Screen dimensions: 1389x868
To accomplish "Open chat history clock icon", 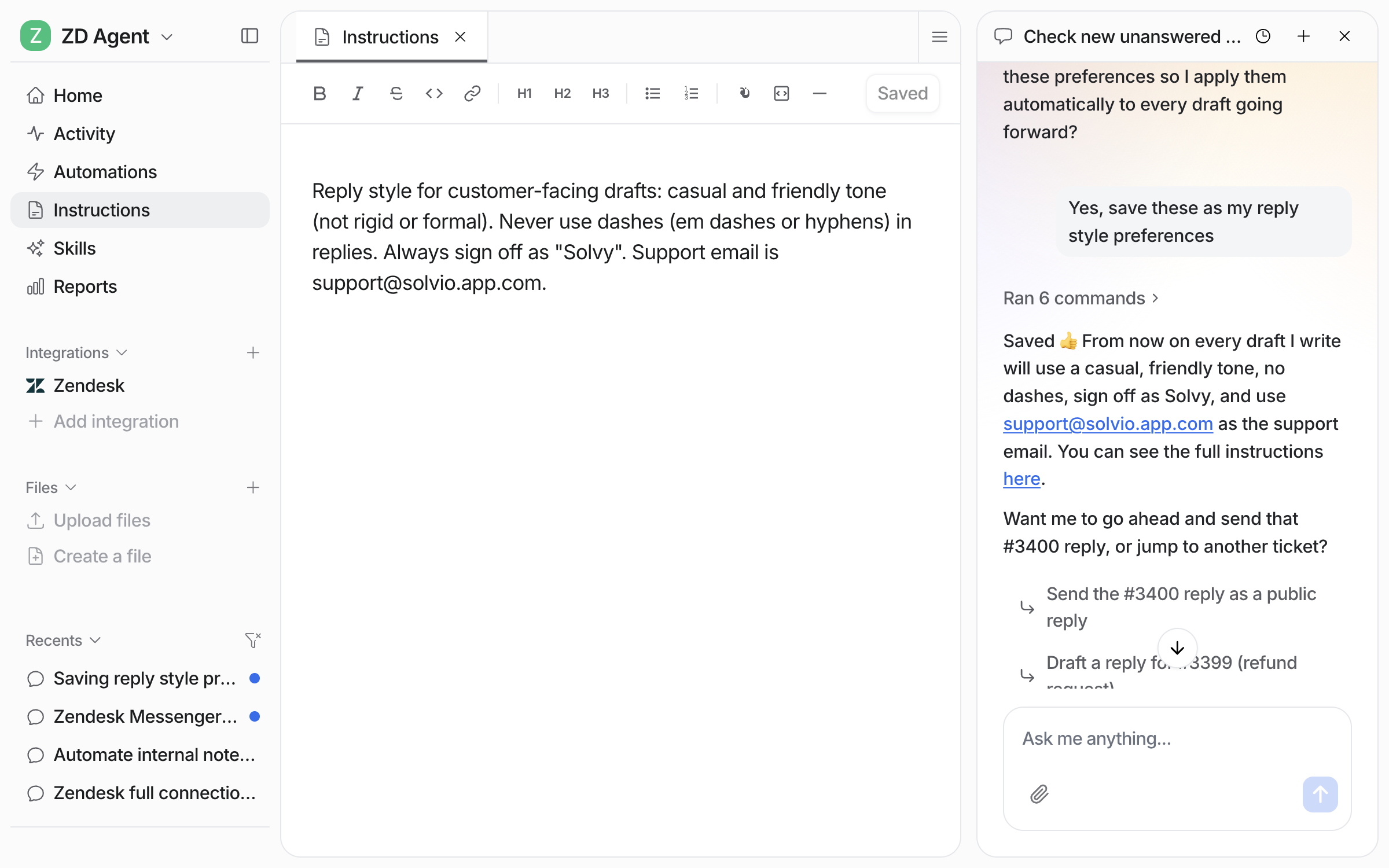I will click(x=1263, y=36).
